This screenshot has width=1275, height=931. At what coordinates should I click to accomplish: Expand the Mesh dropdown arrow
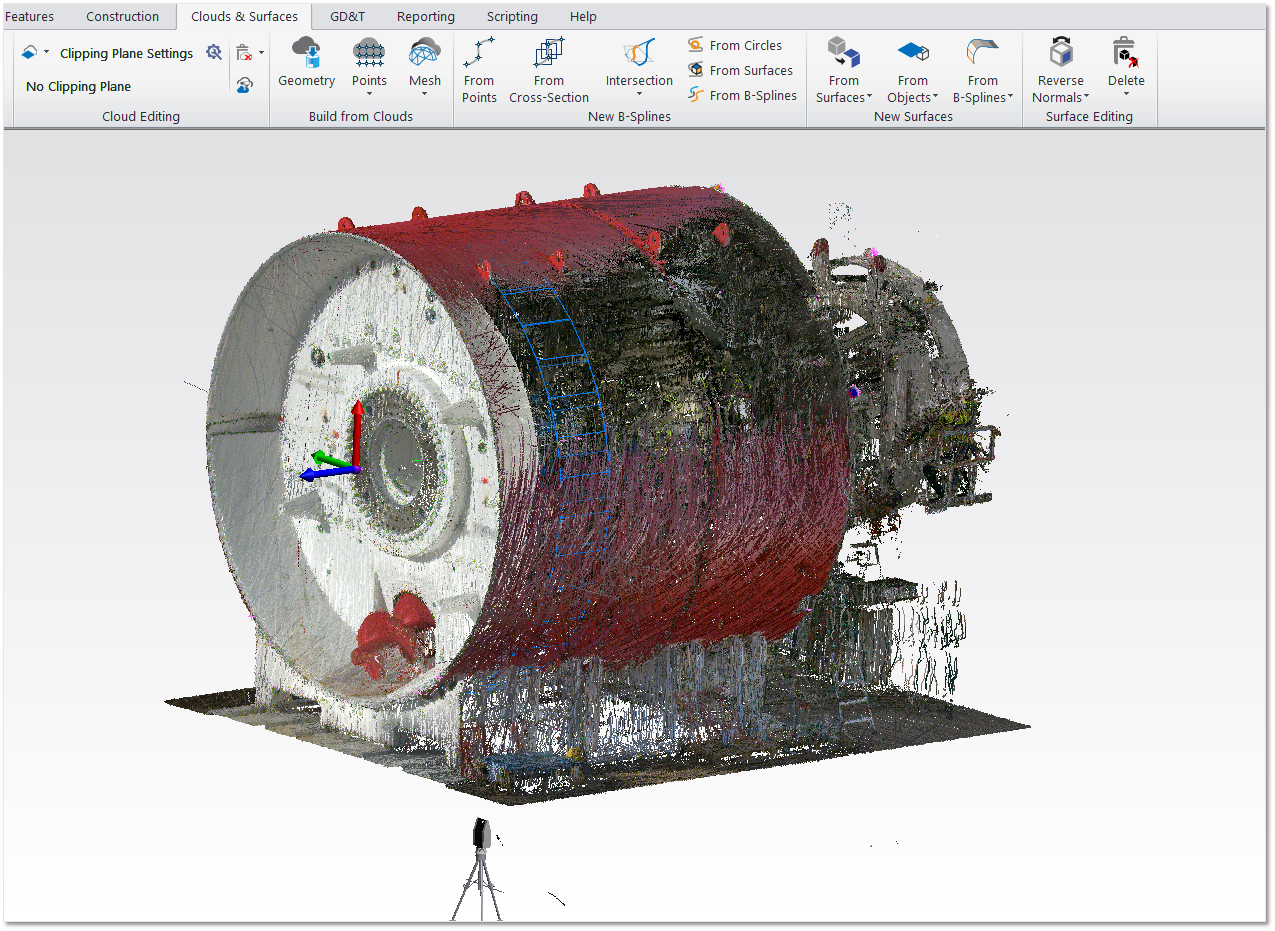pyautogui.click(x=425, y=95)
